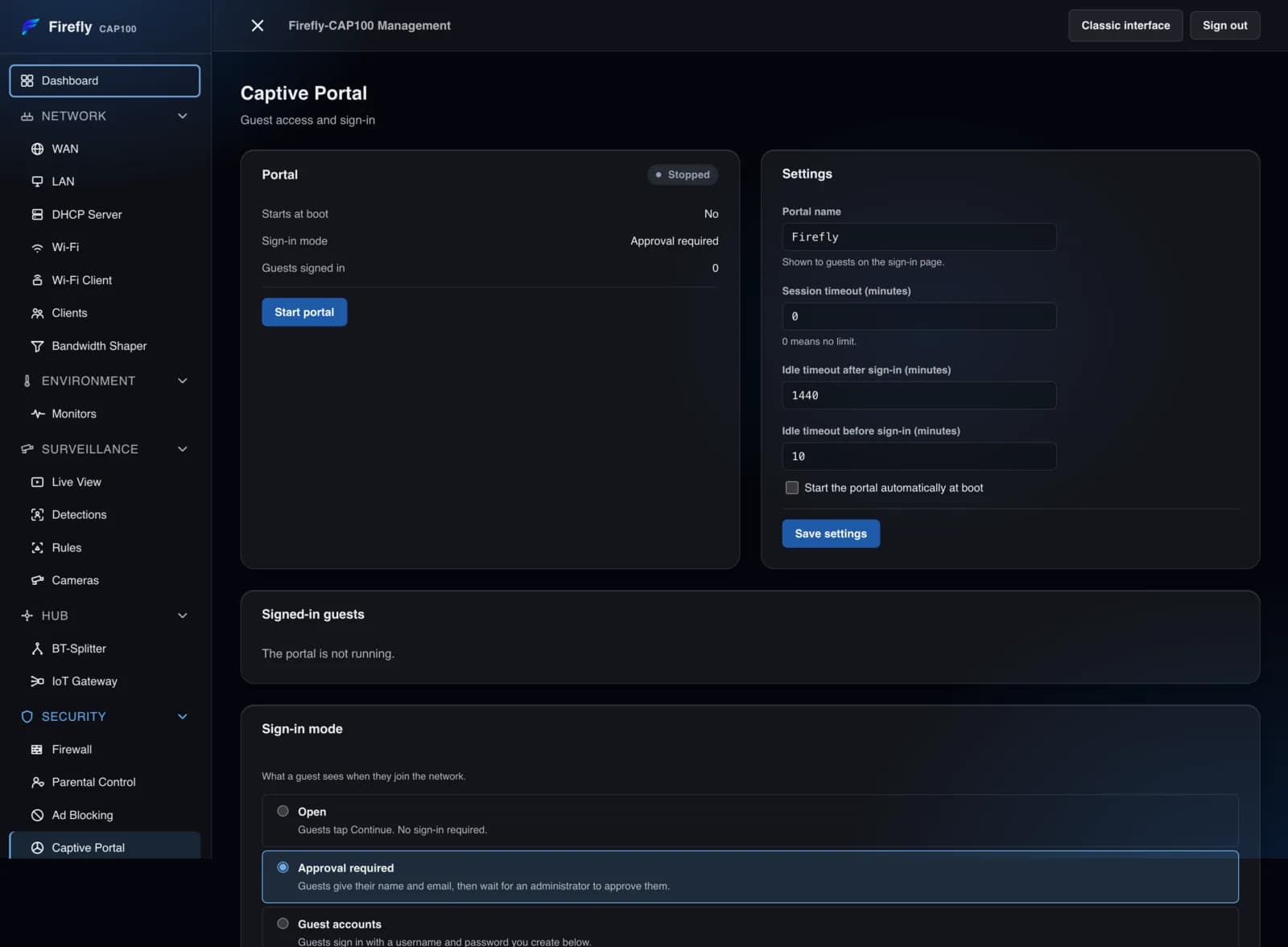Click the Save settings button
Viewport: 1288px width, 947px height.
tap(831, 533)
